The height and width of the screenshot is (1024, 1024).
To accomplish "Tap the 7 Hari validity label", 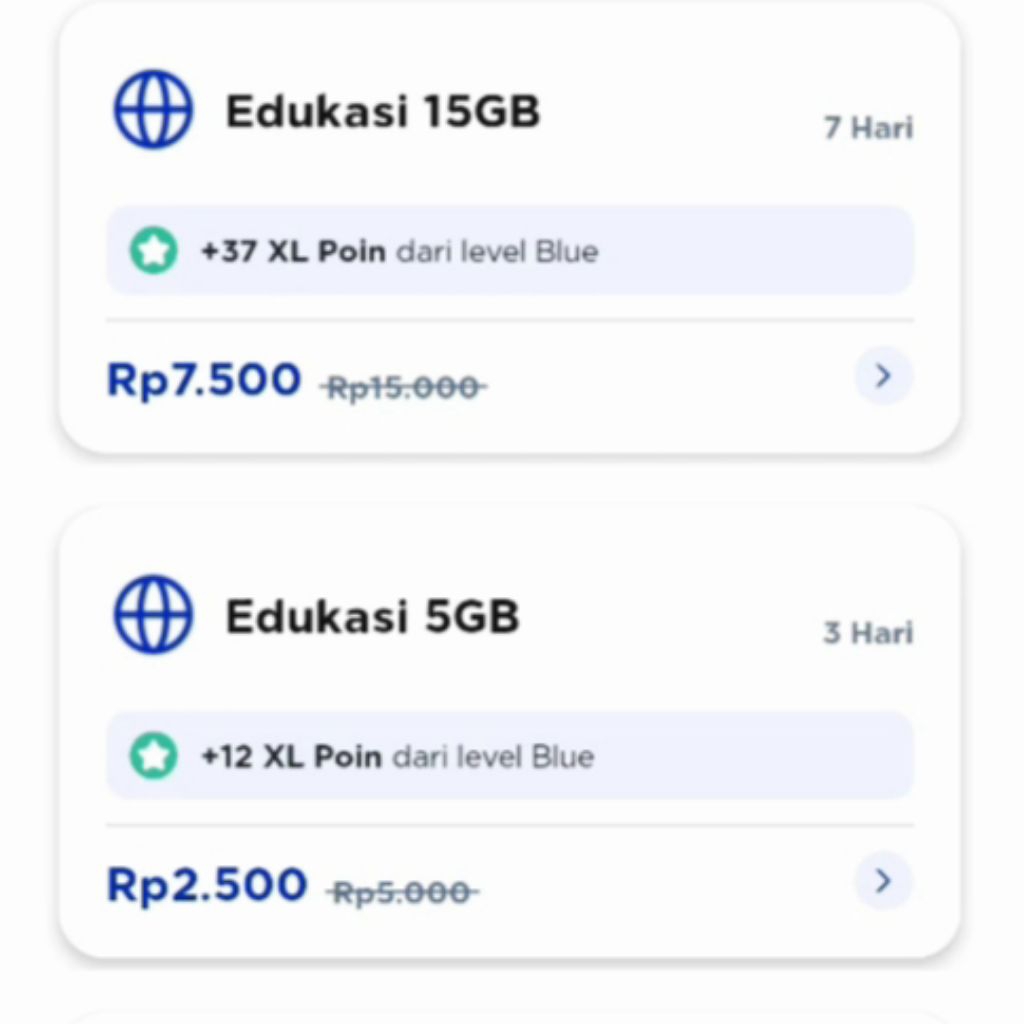I will pyautogui.click(x=867, y=128).
